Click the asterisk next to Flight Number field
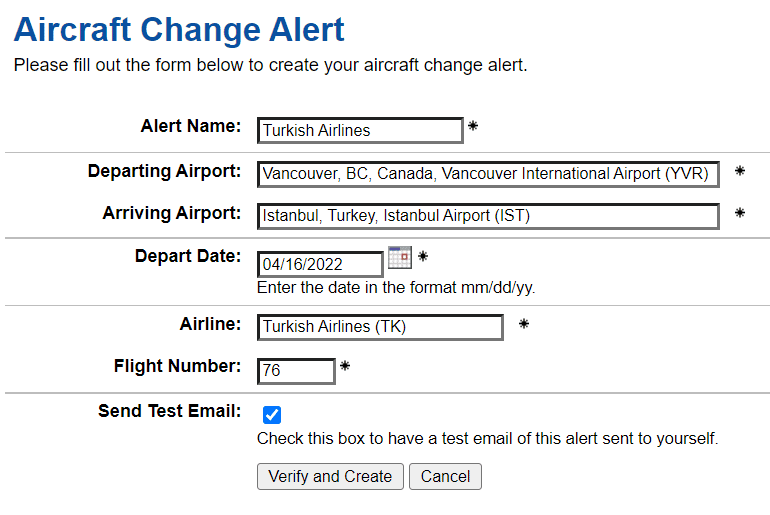Image resolution: width=770 pixels, height=515 pixels. pyautogui.click(x=345, y=366)
